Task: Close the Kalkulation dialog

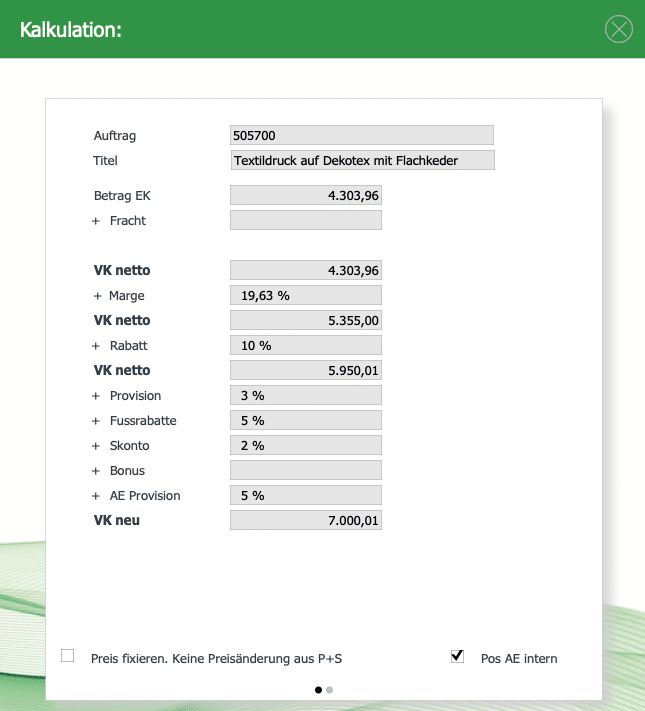Action: point(619,30)
